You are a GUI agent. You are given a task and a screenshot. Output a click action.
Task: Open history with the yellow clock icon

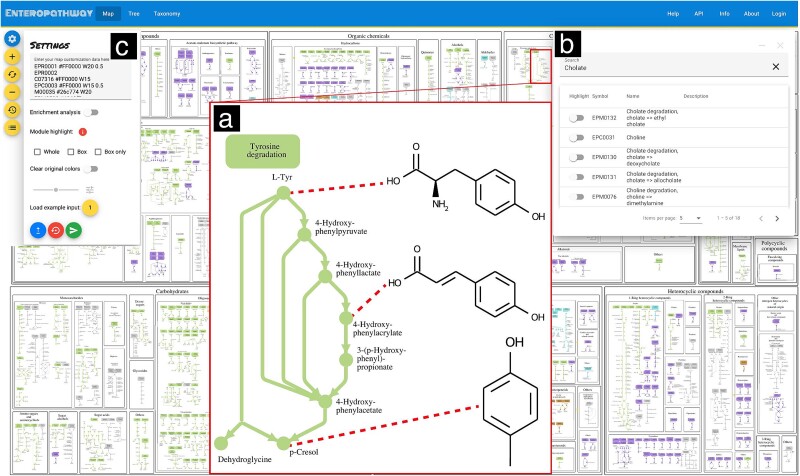click(x=12, y=110)
